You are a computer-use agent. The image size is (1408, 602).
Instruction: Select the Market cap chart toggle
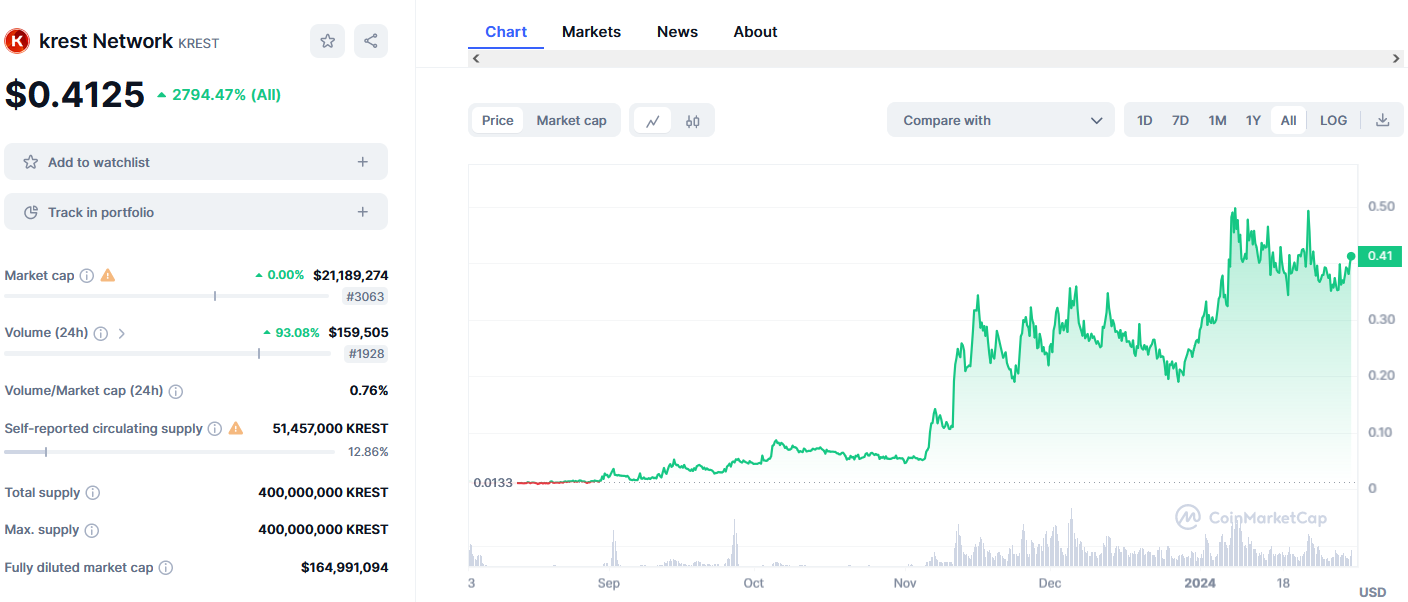(x=571, y=120)
